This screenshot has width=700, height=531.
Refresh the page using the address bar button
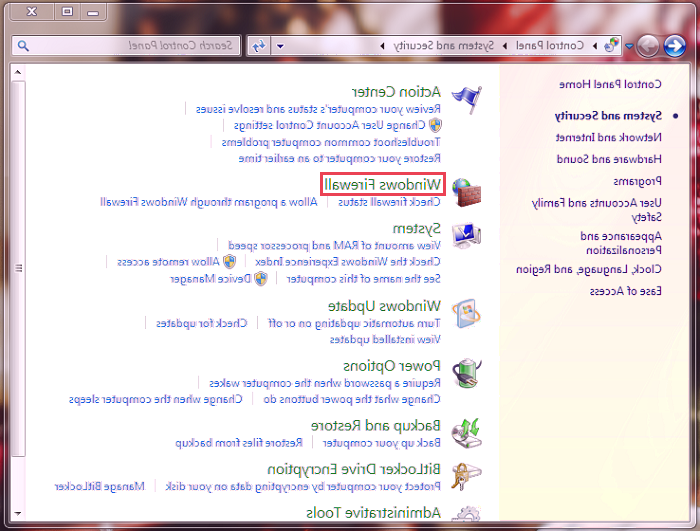258,46
